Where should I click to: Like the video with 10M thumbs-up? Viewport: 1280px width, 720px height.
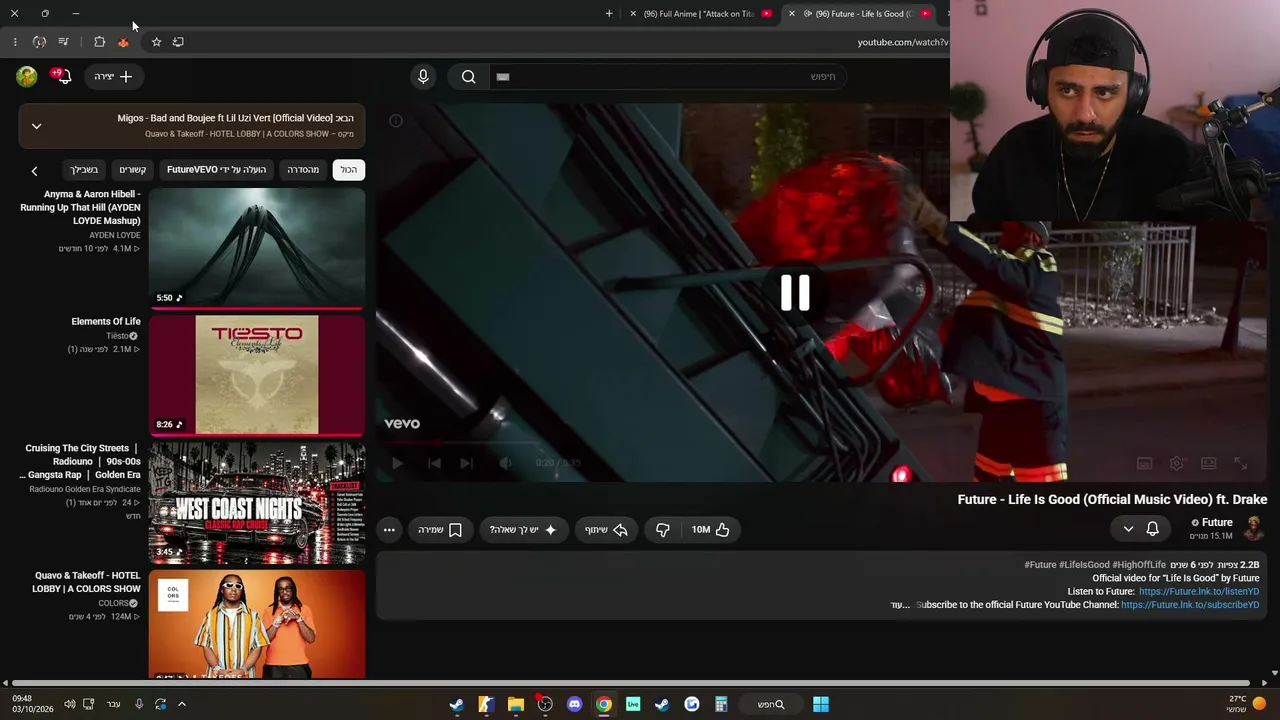tap(710, 530)
